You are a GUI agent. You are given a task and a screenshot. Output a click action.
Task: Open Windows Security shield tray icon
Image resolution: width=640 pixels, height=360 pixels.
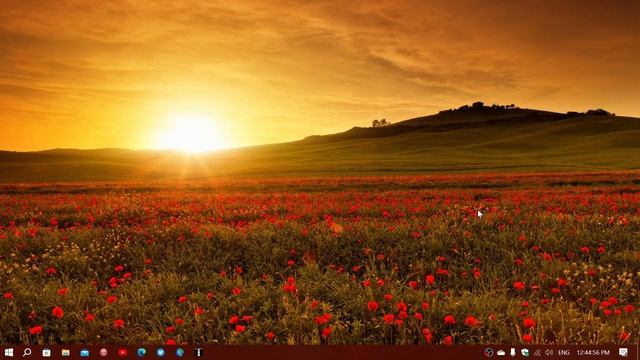point(525,352)
